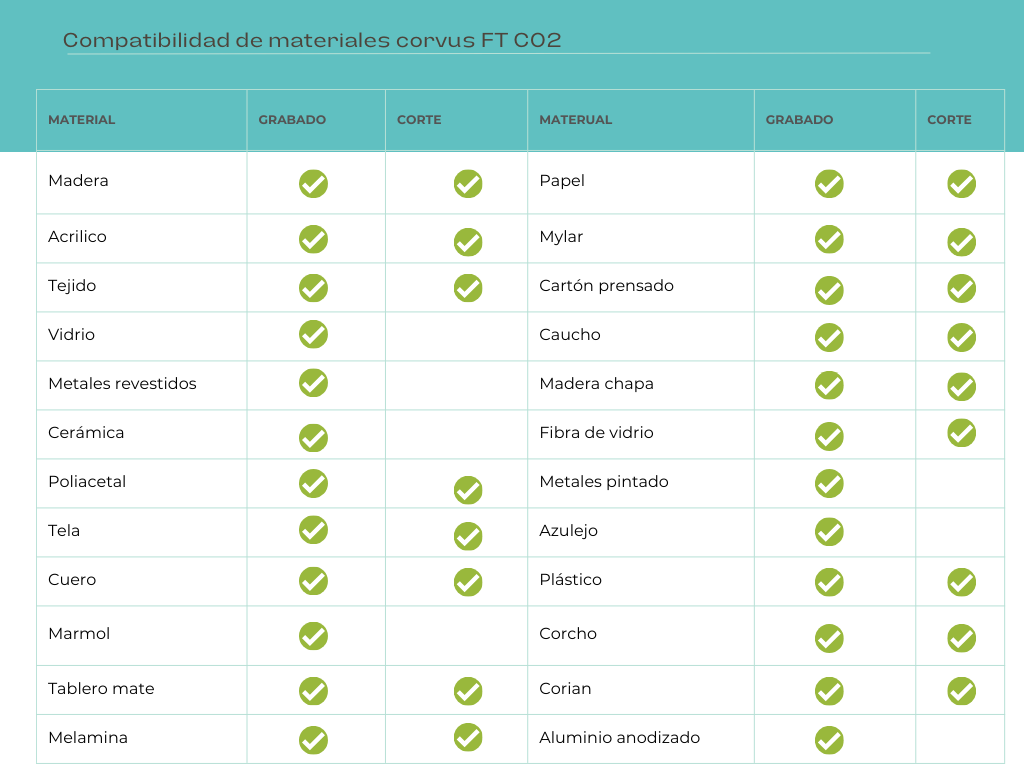Click the Aluminio anodizado Grabado checkmark

829,740
